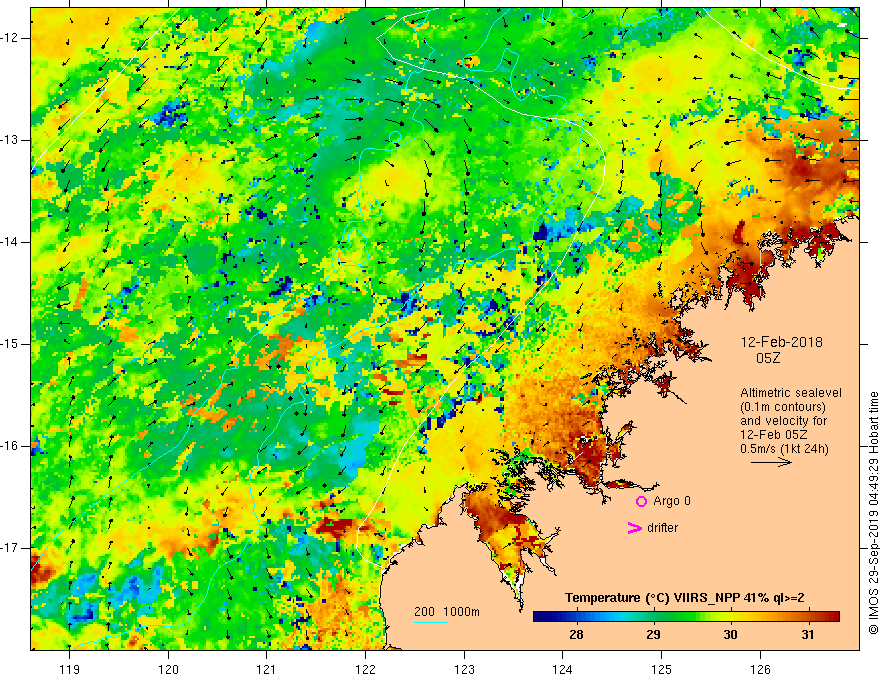Click the color bar label '29'
The width and height of the screenshot is (880, 680).
[653, 635]
